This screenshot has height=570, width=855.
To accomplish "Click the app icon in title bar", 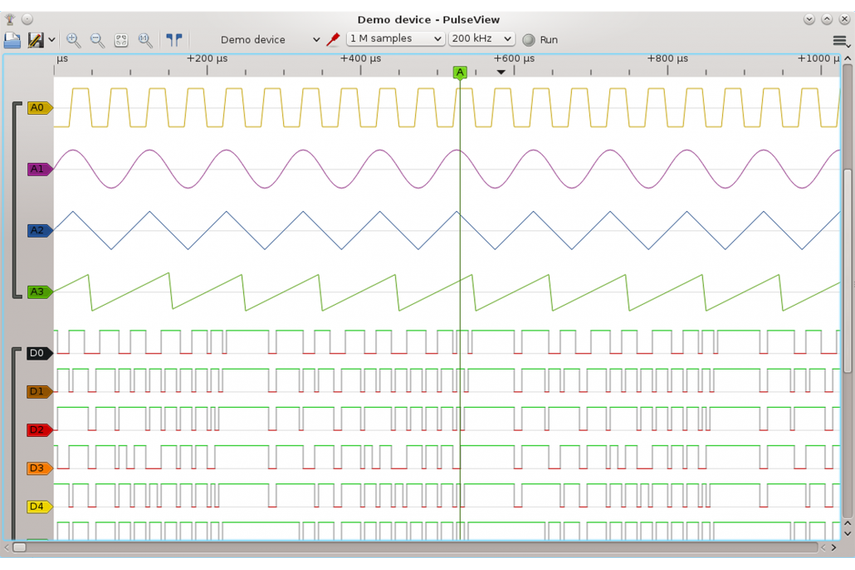I will click(x=10, y=20).
